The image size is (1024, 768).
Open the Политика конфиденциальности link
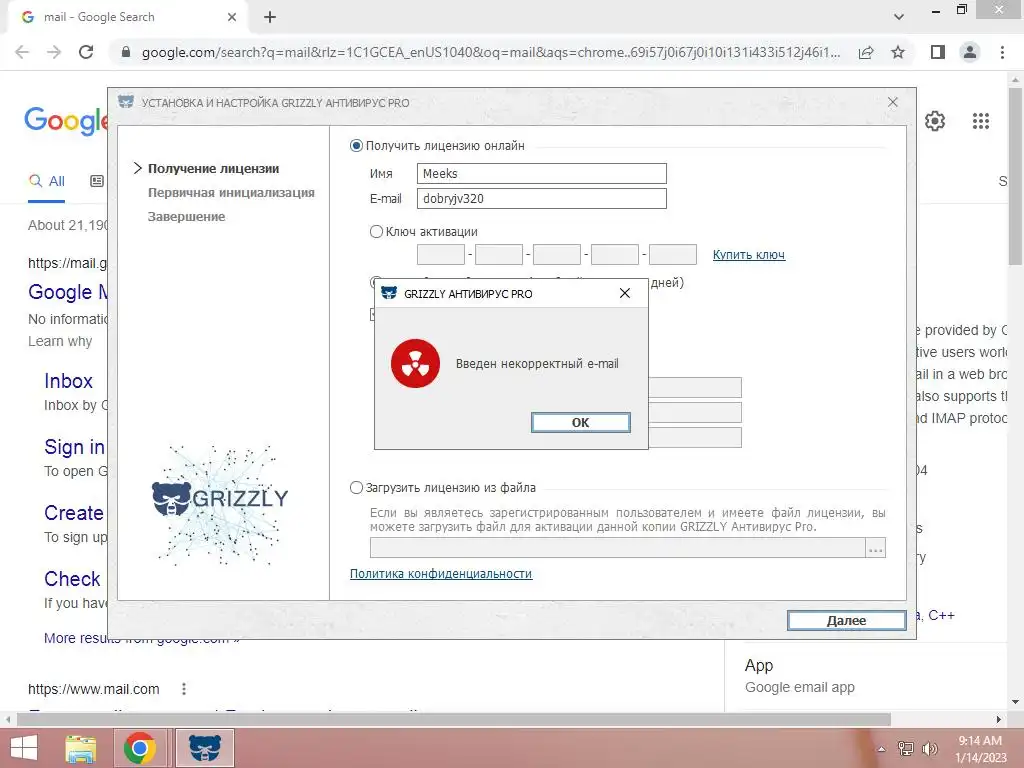pyautogui.click(x=441, y=573)
